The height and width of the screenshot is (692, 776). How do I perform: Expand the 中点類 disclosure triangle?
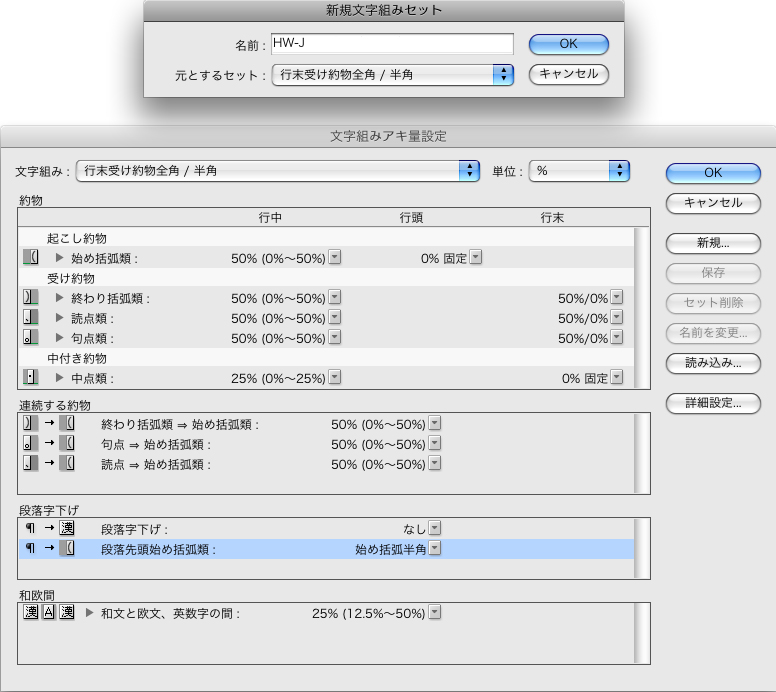pos(59,378)
